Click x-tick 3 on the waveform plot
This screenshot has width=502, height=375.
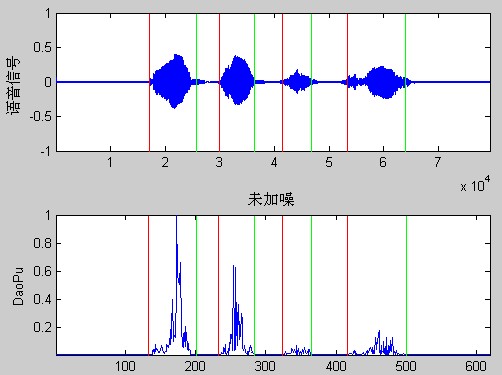pos(219,162)
